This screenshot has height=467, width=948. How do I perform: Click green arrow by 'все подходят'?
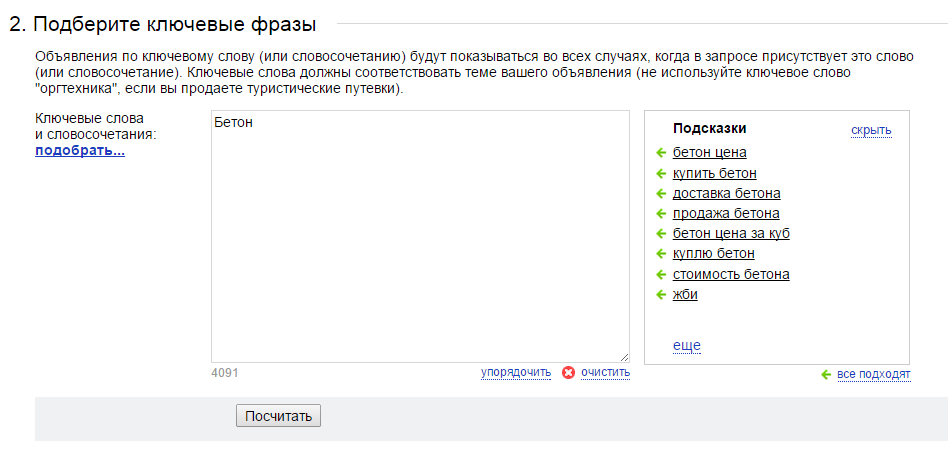(x=826, y=375)
